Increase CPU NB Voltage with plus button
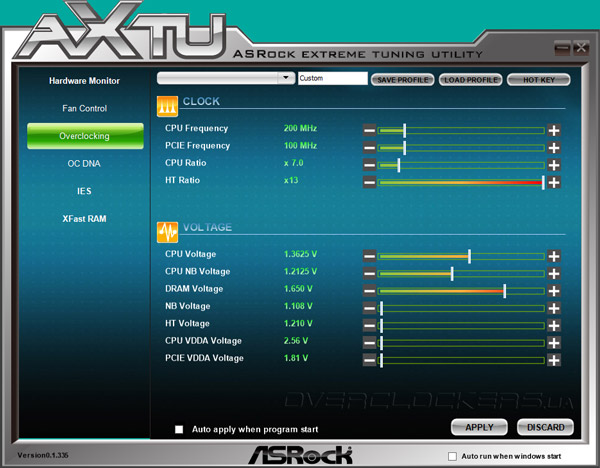The image size is (600, 468). point(554,274)
